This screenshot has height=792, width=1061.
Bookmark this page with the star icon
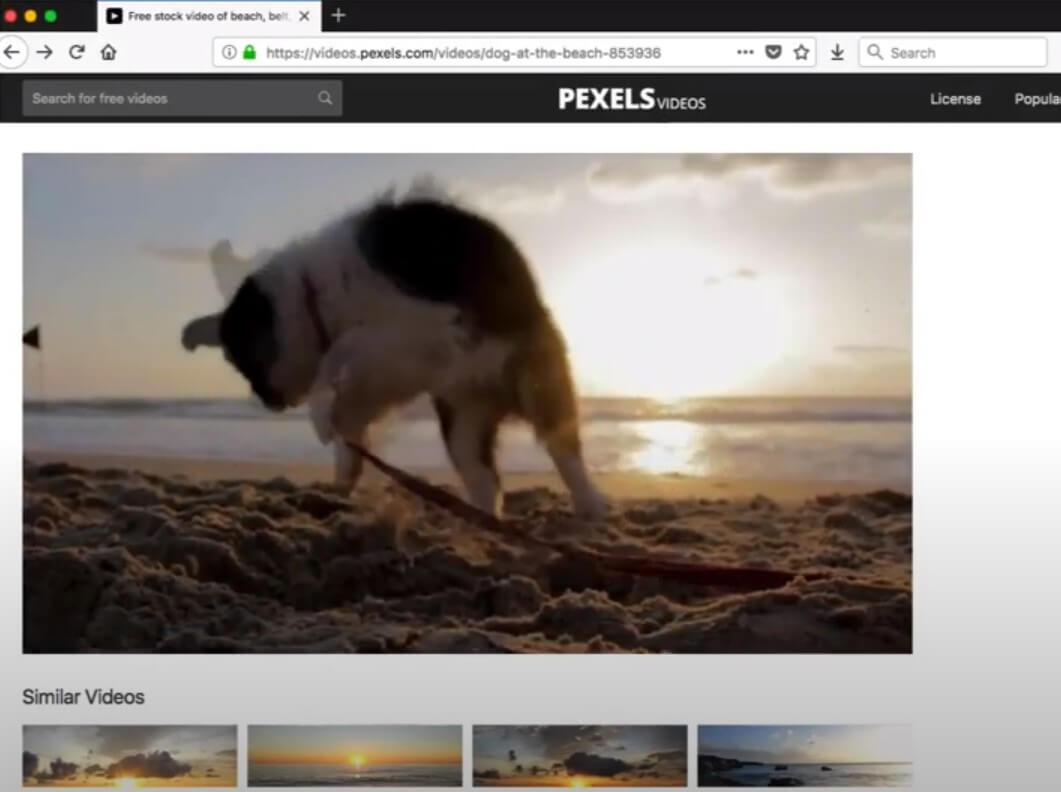[x=801, y=52]
